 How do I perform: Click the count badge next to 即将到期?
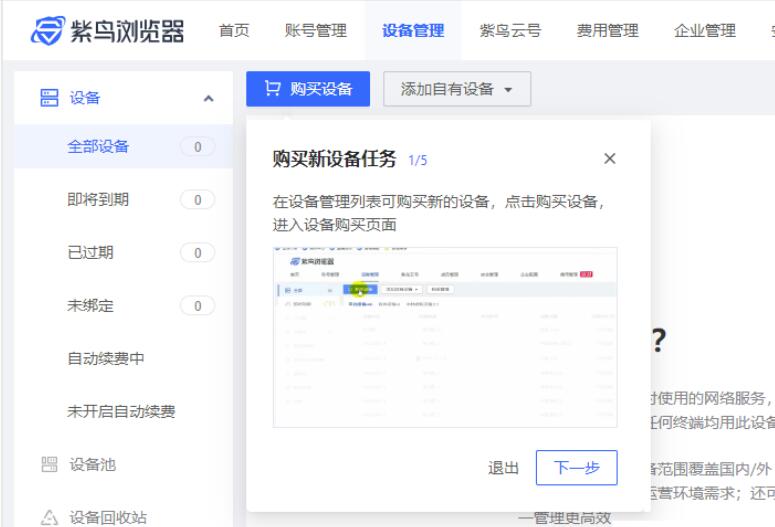tap(198, 200)
